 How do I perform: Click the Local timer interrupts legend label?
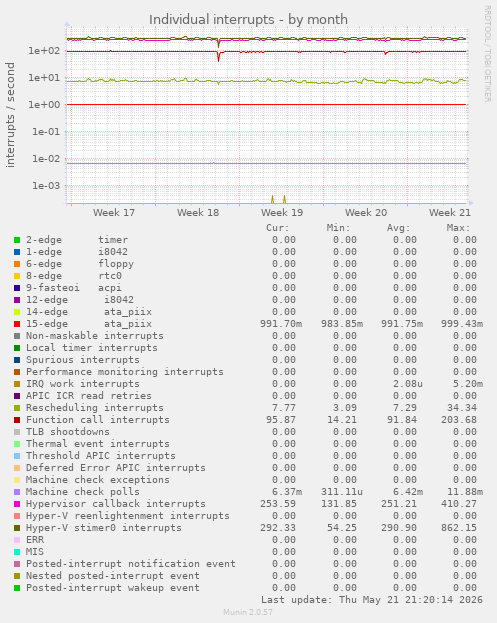point(92,348)
